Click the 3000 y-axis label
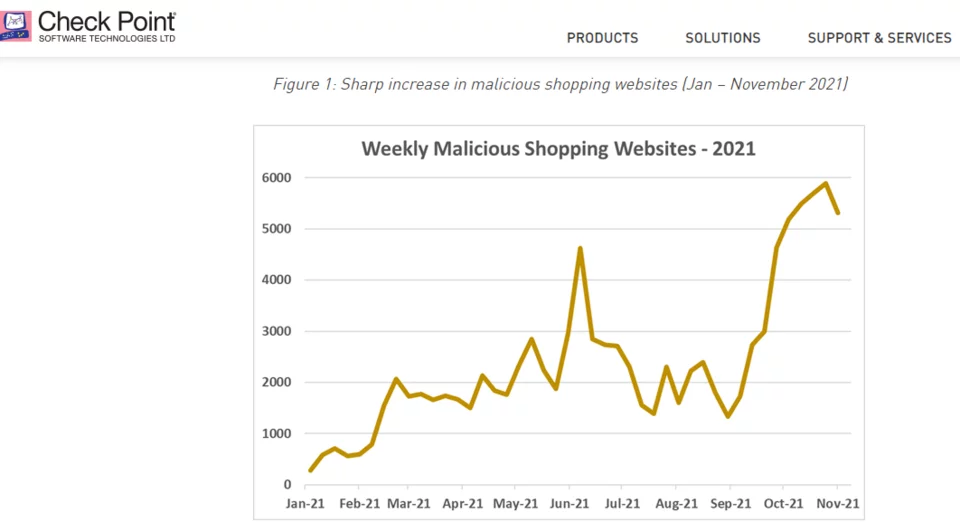This screenshot has width=960, height=522. coord(274,331)
